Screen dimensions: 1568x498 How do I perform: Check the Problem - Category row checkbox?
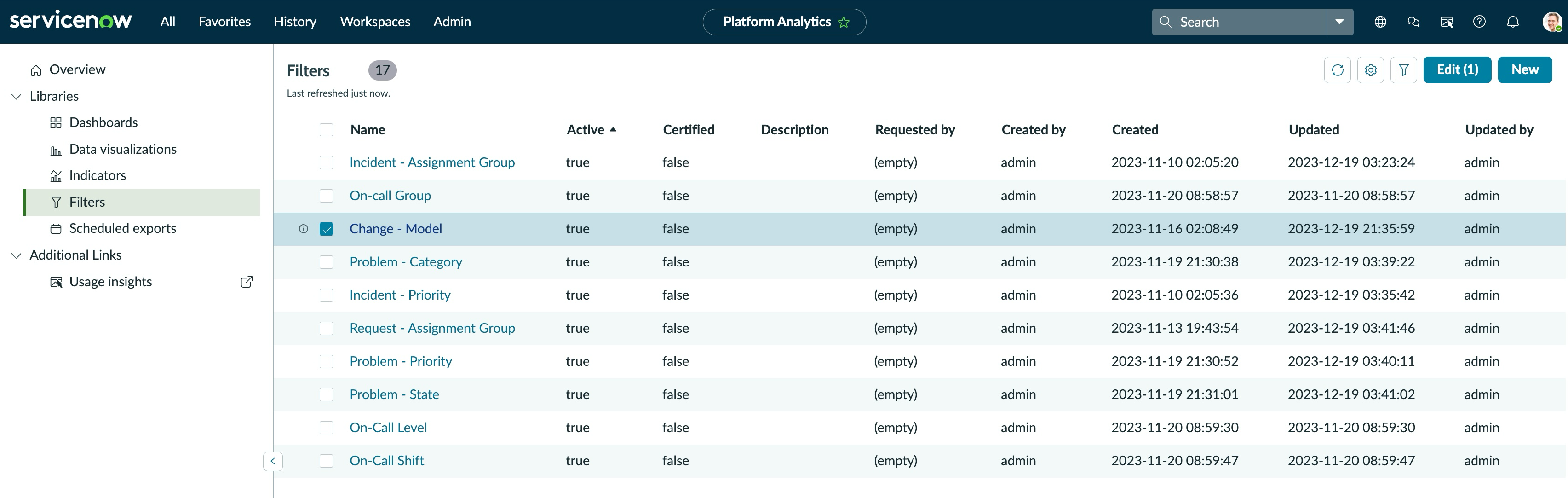[x=326, y=262]
